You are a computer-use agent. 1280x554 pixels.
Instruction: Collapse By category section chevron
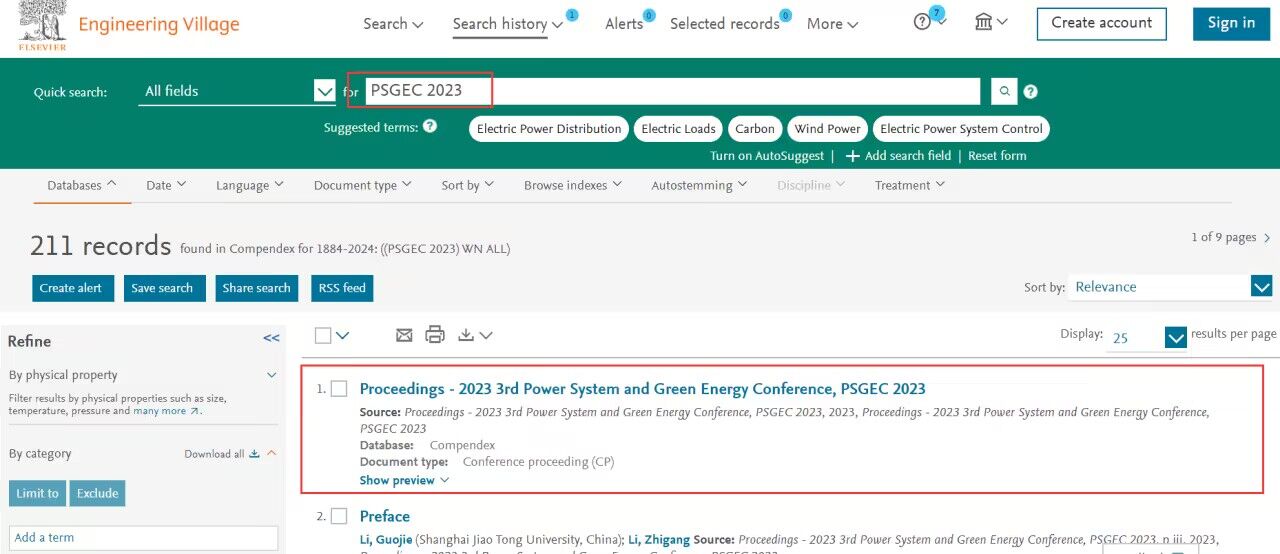(x=271, y=453)
